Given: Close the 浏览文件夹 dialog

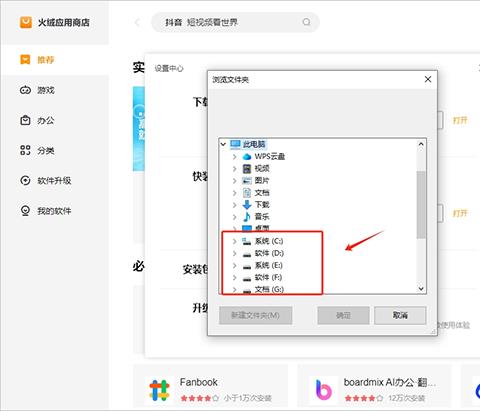Looking at the screenshot, I should coord(428,79).
